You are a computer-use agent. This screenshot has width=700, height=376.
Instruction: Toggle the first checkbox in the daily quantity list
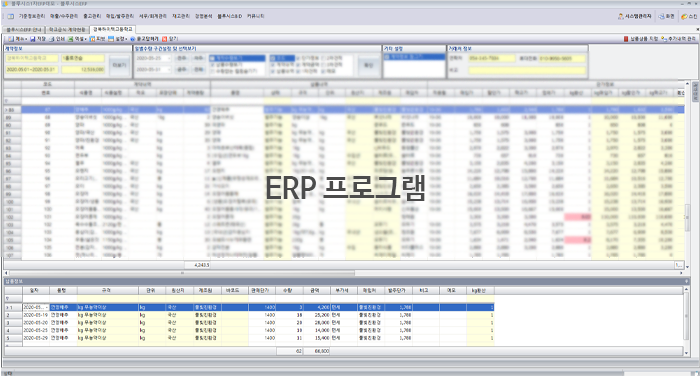pyautogui.click(x=212, y=58)
